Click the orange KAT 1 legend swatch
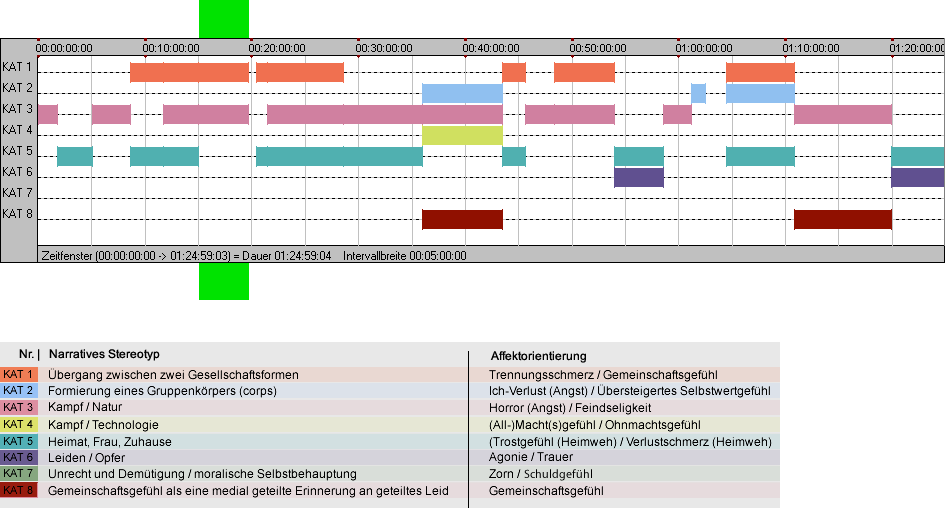Screen dimensions: 945x530 19,374
